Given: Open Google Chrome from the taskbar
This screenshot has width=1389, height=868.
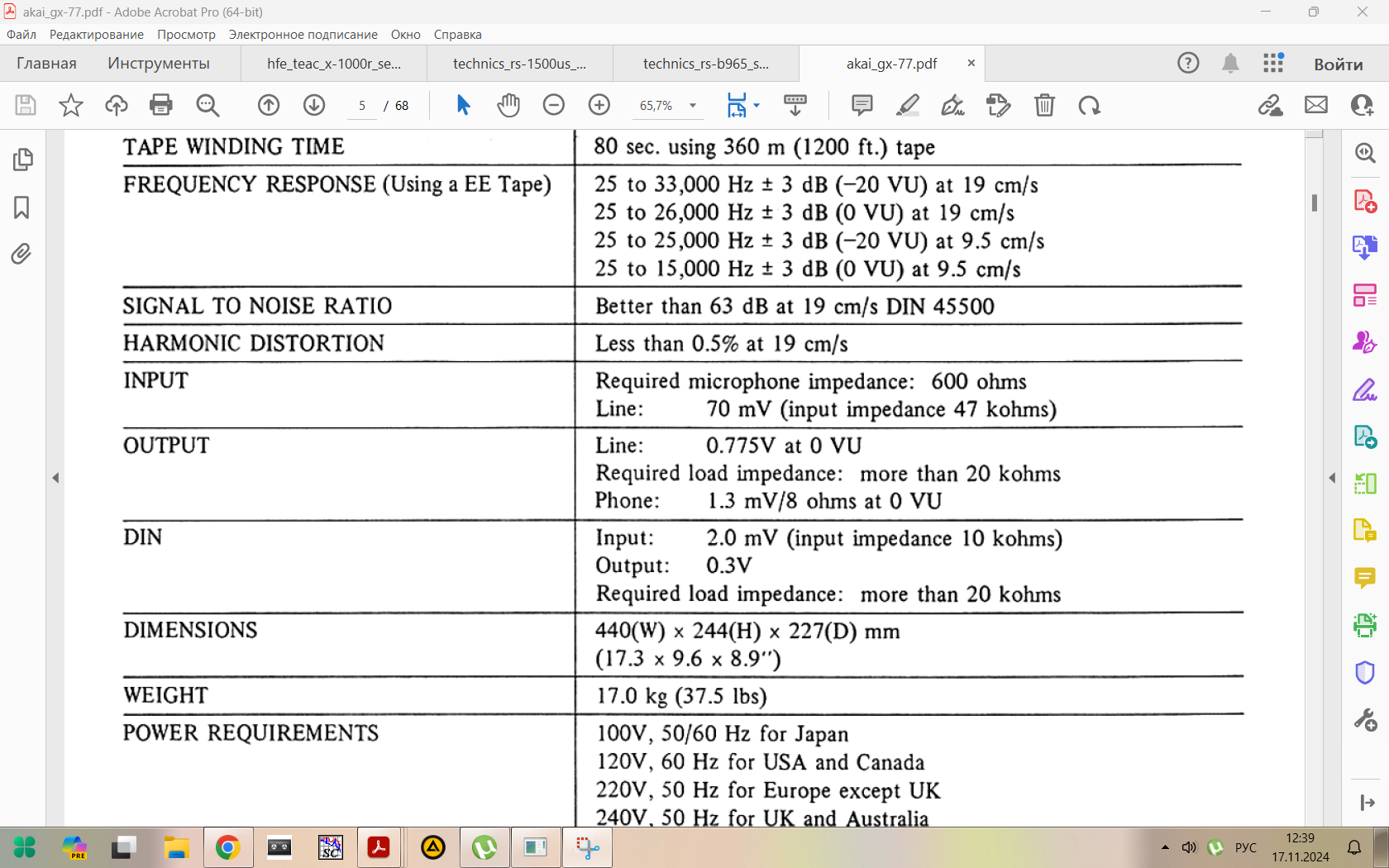Looking at the screenshot, I should click(x=227, y=847).
